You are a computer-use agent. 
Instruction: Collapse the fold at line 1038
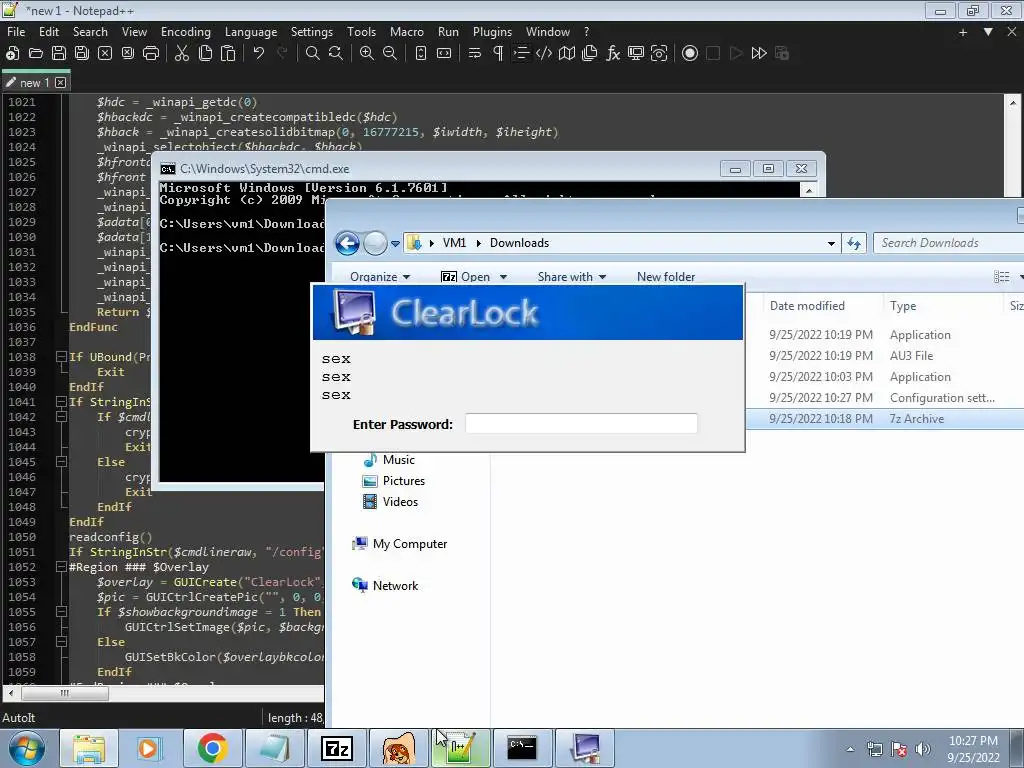61,357
